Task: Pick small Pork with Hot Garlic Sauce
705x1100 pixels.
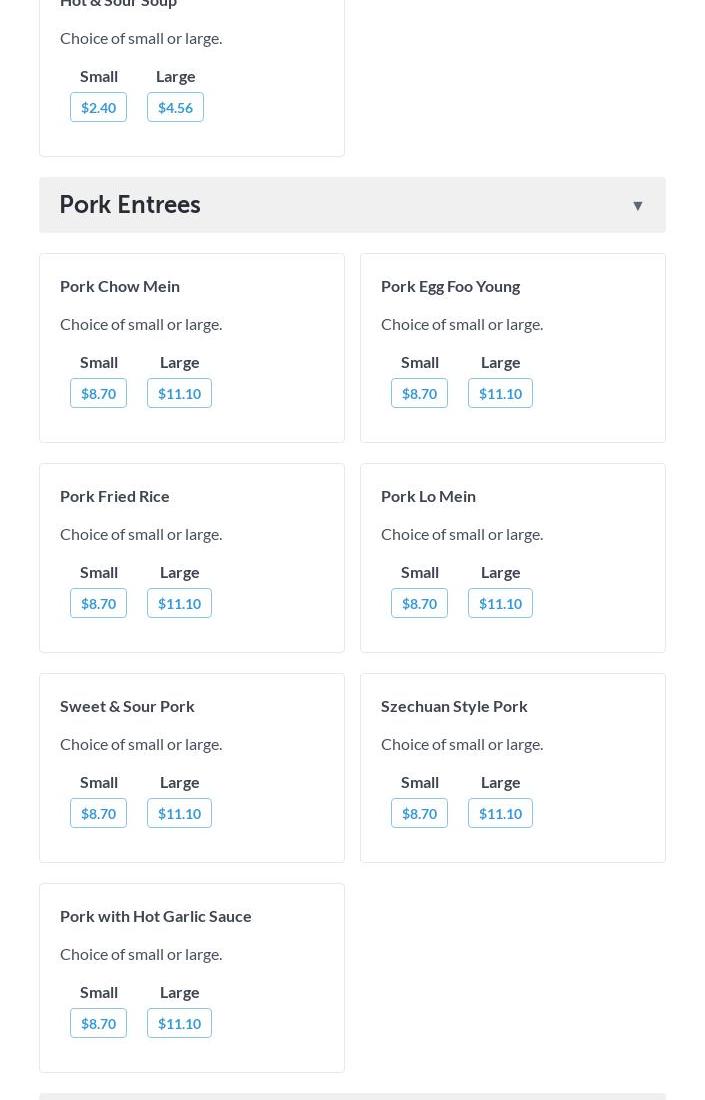Action: coord(98,1023)
